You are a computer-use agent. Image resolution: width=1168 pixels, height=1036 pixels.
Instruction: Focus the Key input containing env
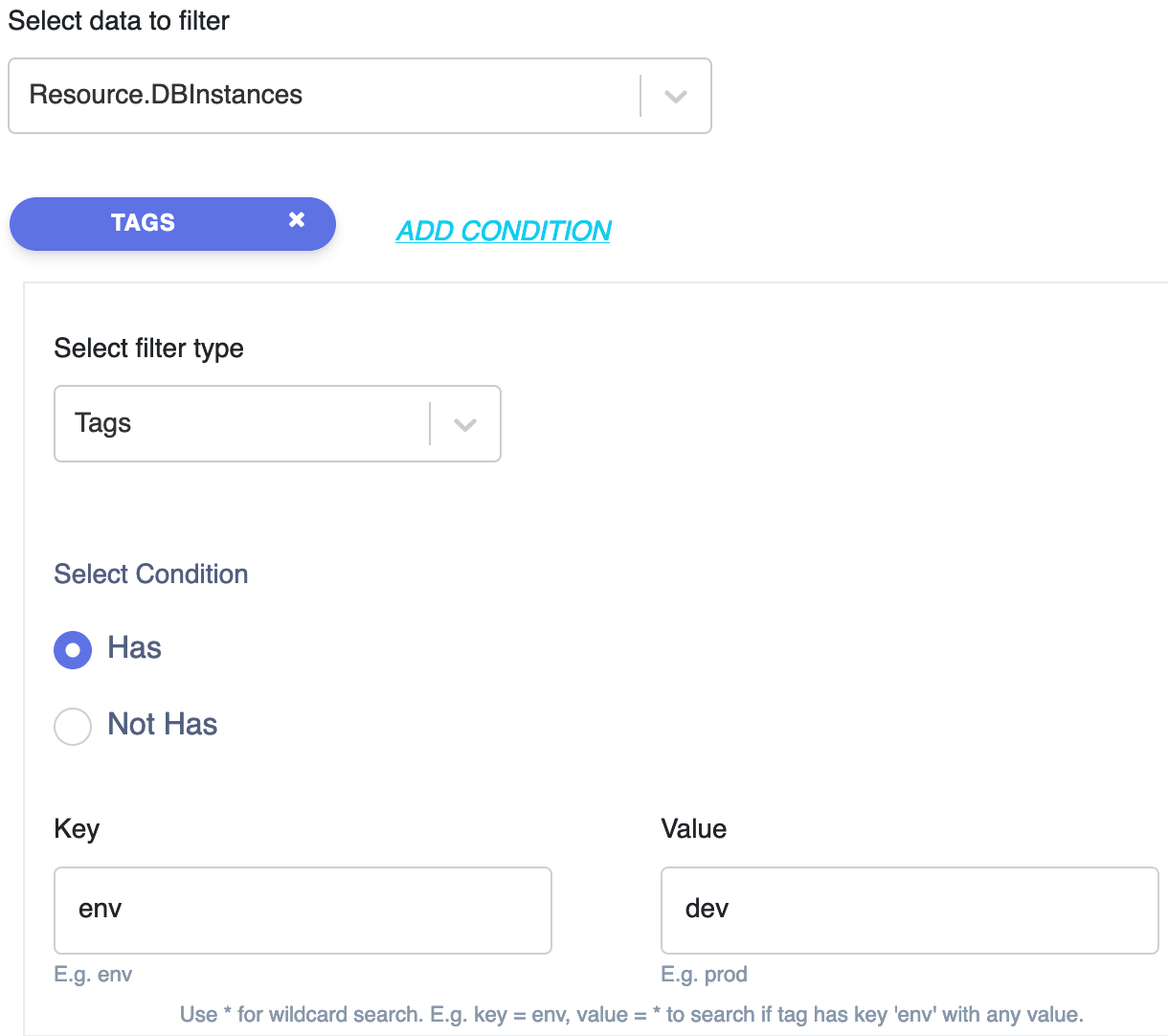click(303, 911)
